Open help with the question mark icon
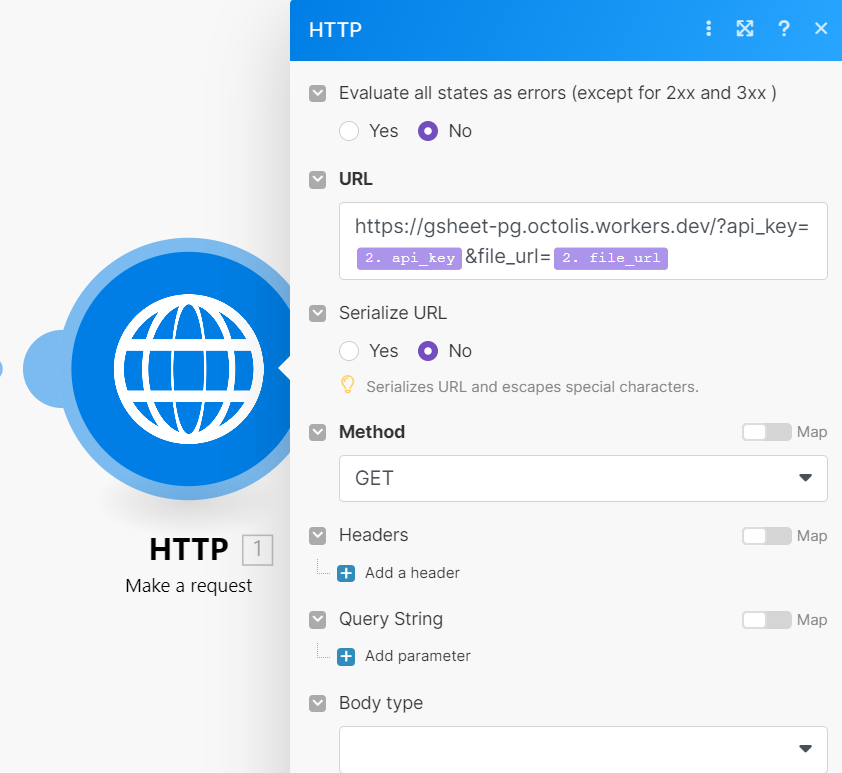The image size is (842, 773). click(x=783, y=28)
